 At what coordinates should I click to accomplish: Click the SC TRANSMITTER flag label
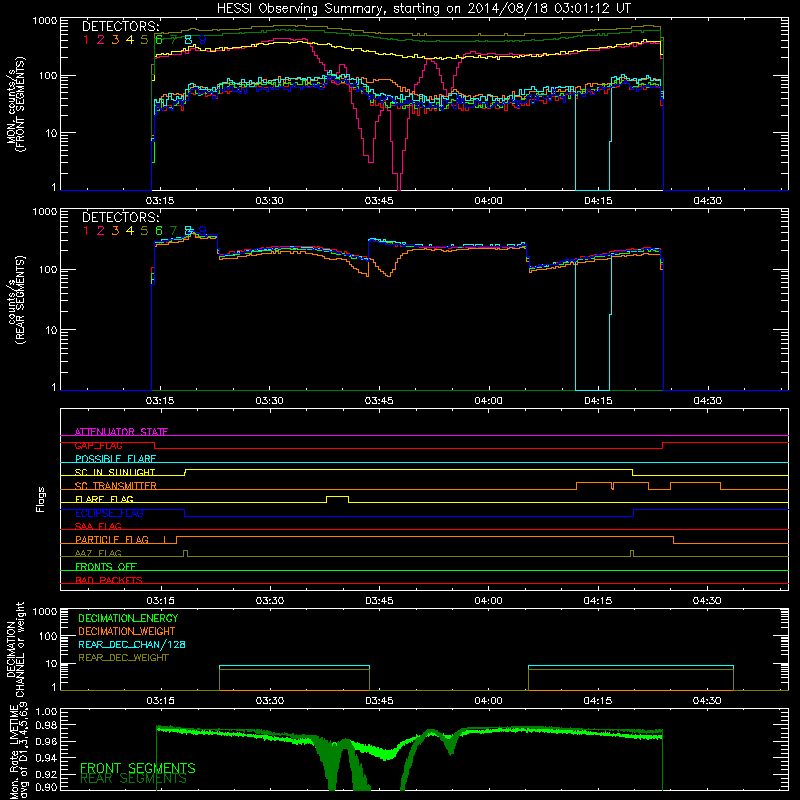(x=116, y=486)
